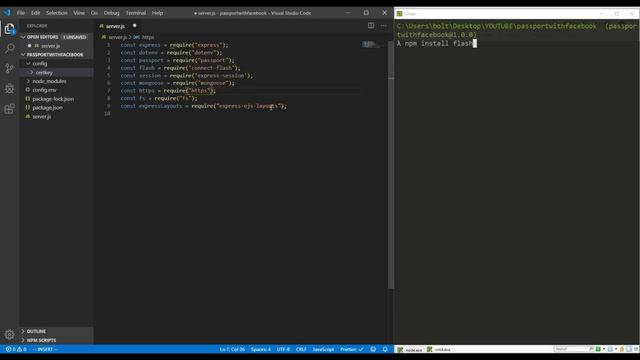Click the feedback smiley in status bar
This screenshot has height=360, width=640.
coord(373,349)
